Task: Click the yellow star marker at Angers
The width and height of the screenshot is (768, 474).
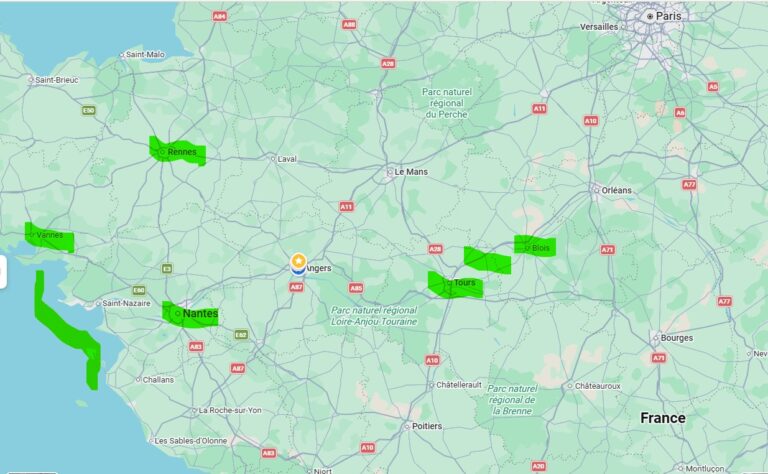Action: coord(298,261)
